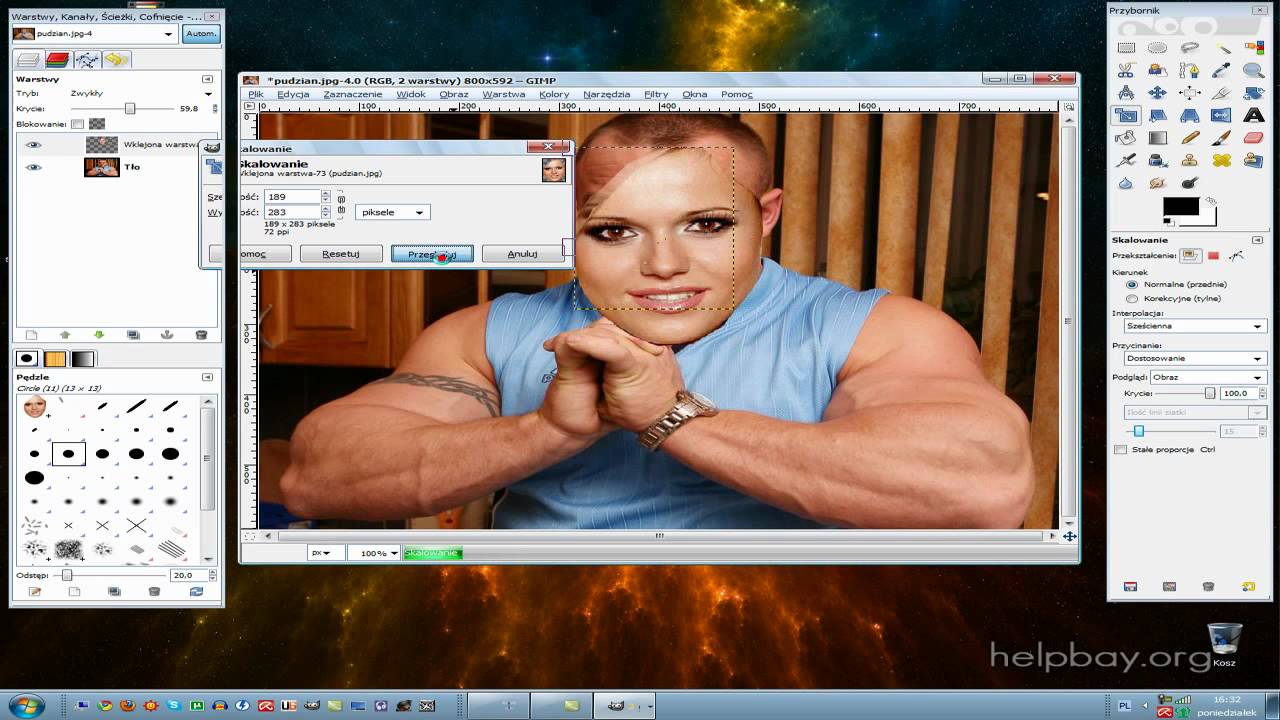This screenshot has width=1280, height=720.
Task: Open the Warstwa menu
Action: point(504,94)
